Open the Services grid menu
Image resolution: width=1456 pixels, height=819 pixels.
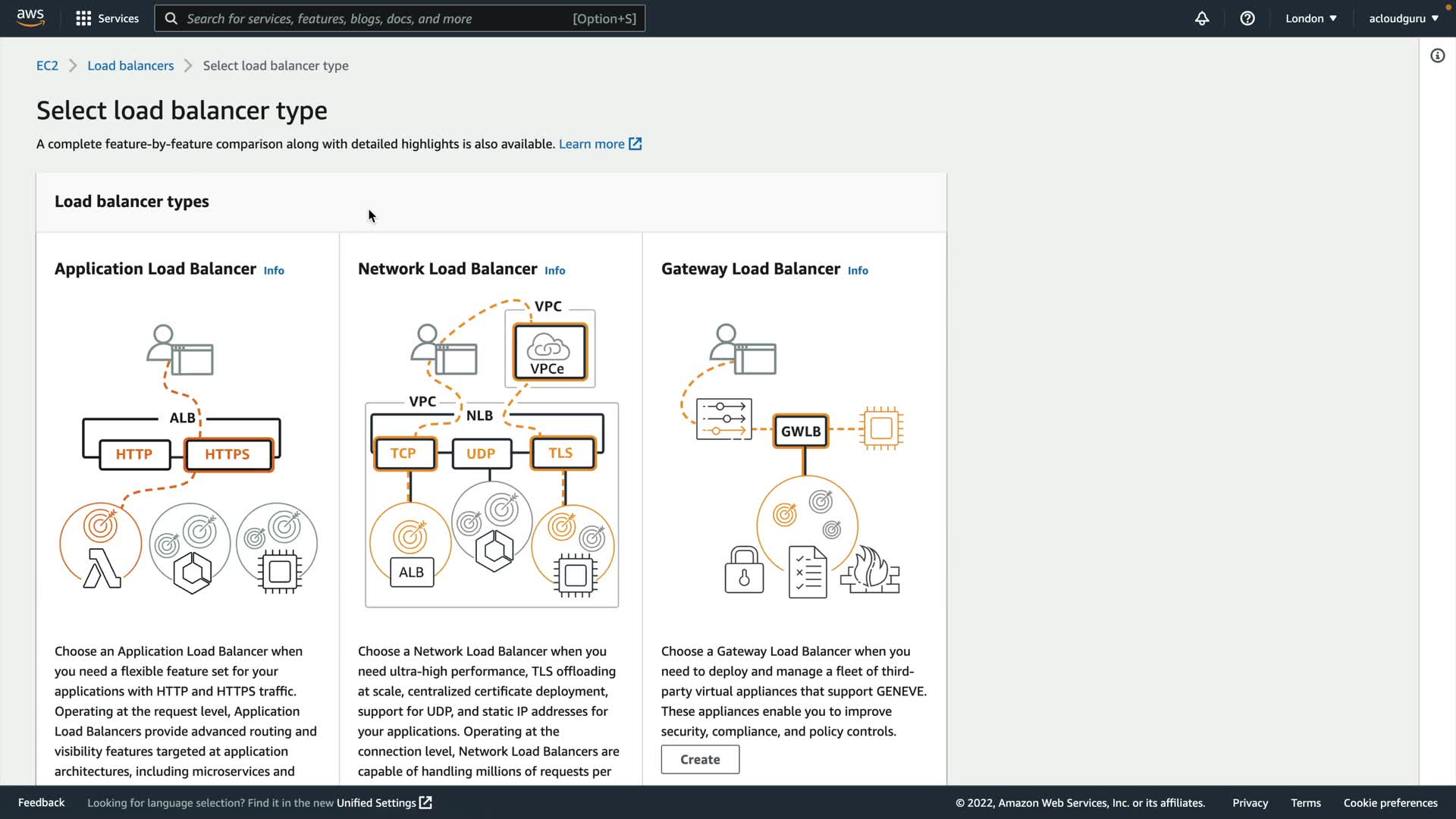[107, 18]
